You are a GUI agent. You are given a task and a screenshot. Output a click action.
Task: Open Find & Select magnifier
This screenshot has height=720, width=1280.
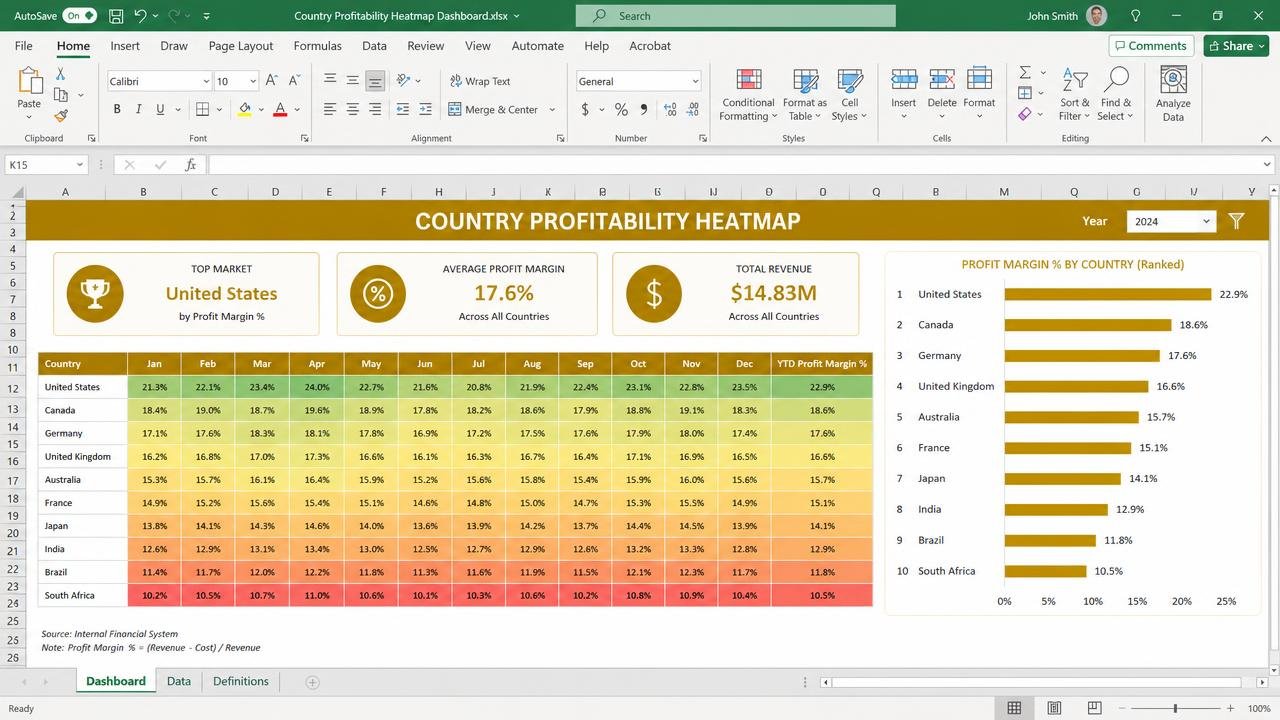click(1116, 95)
